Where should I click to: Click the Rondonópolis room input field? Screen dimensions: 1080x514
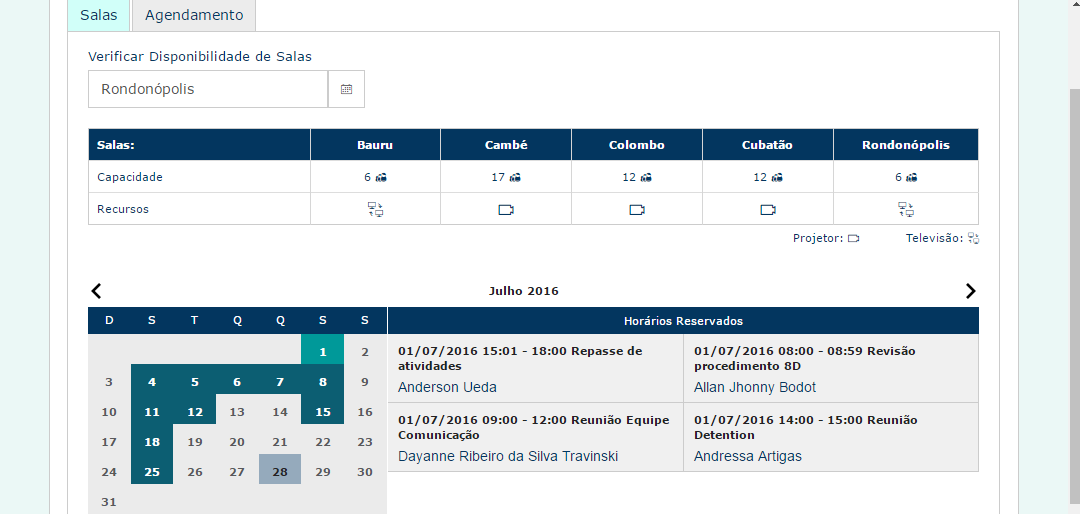[208, 89]
